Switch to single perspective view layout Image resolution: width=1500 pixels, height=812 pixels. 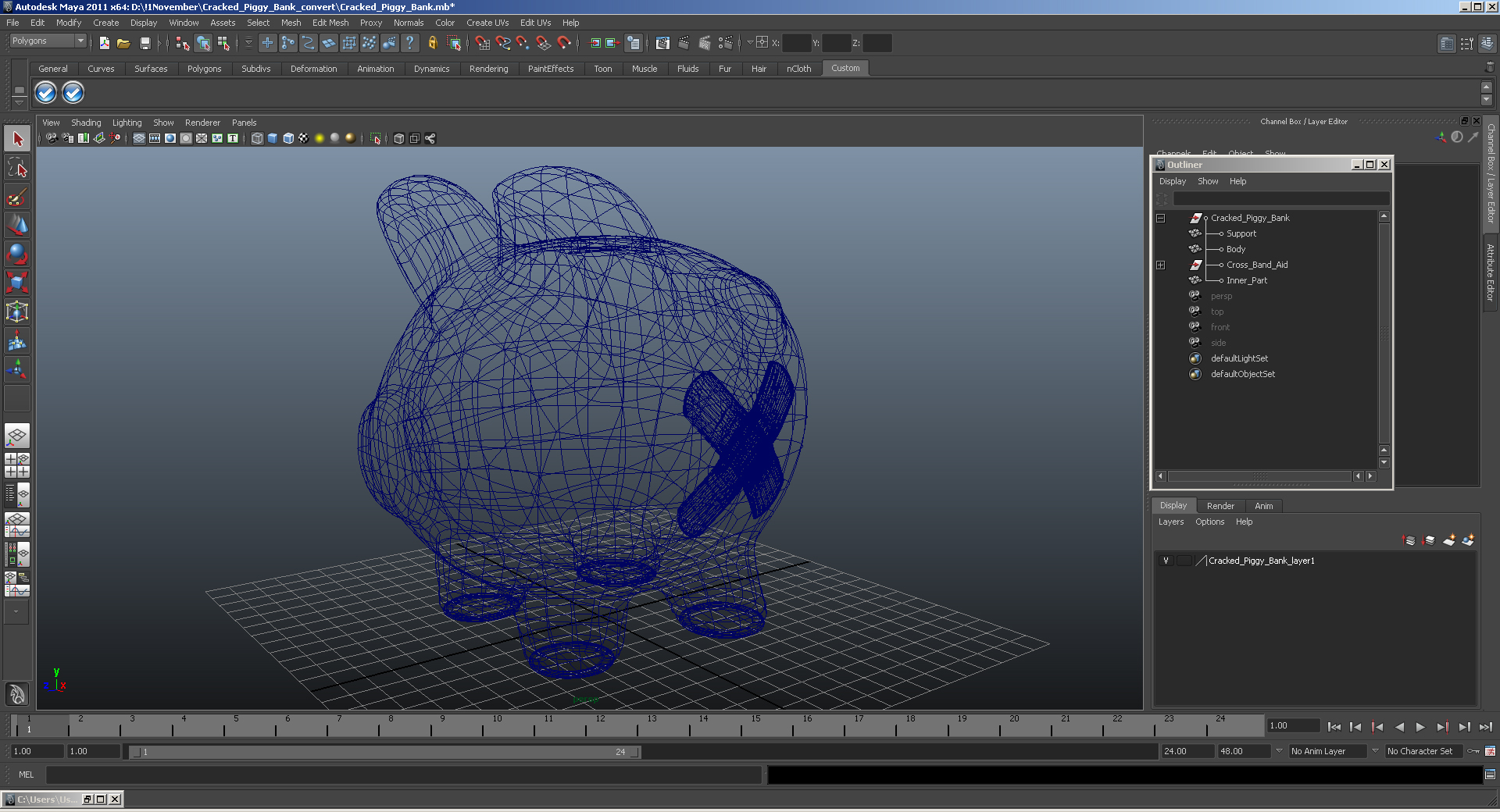point(17,436)
